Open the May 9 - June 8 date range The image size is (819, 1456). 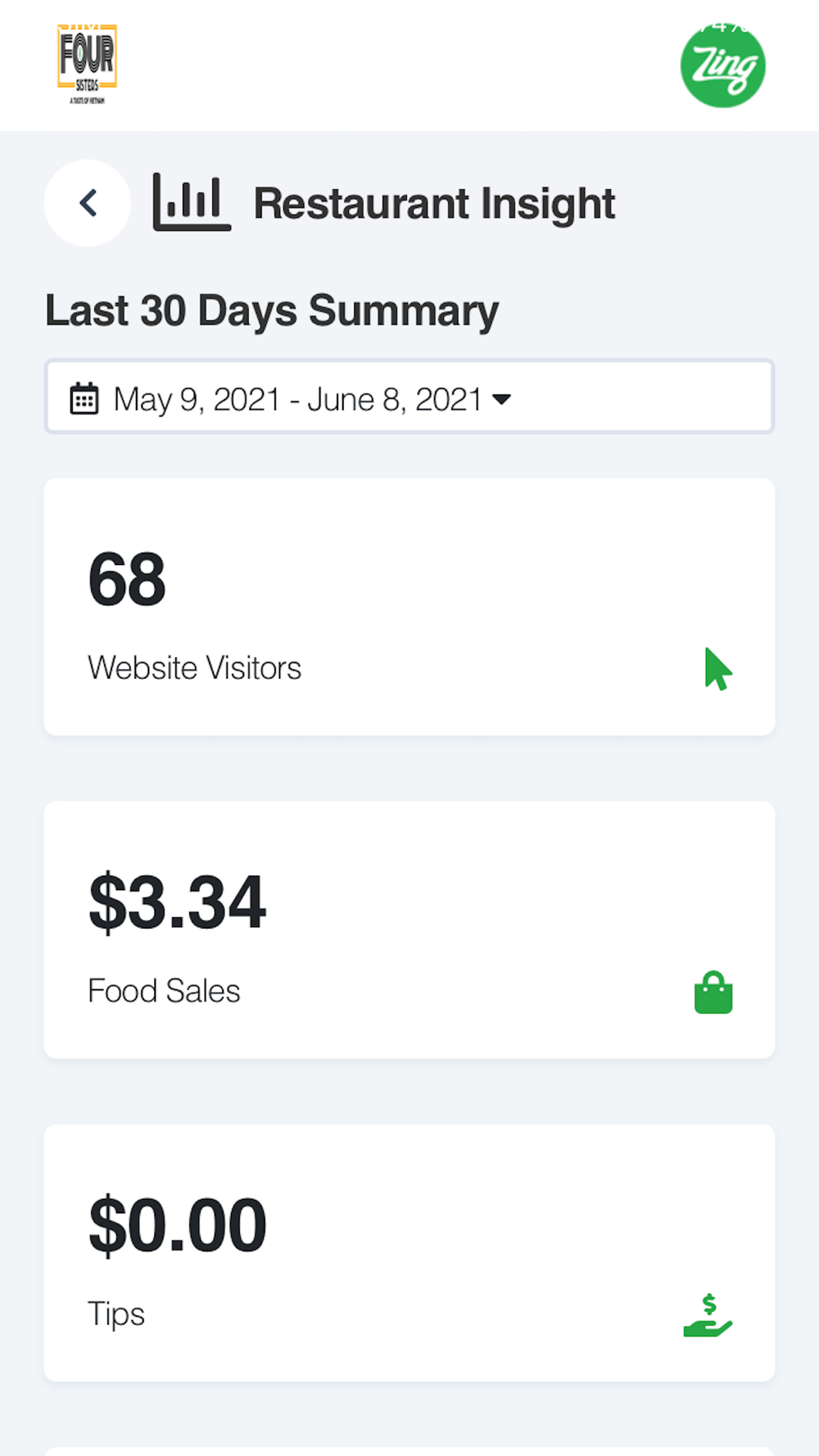pyautogui.click(x=297, y=400)
